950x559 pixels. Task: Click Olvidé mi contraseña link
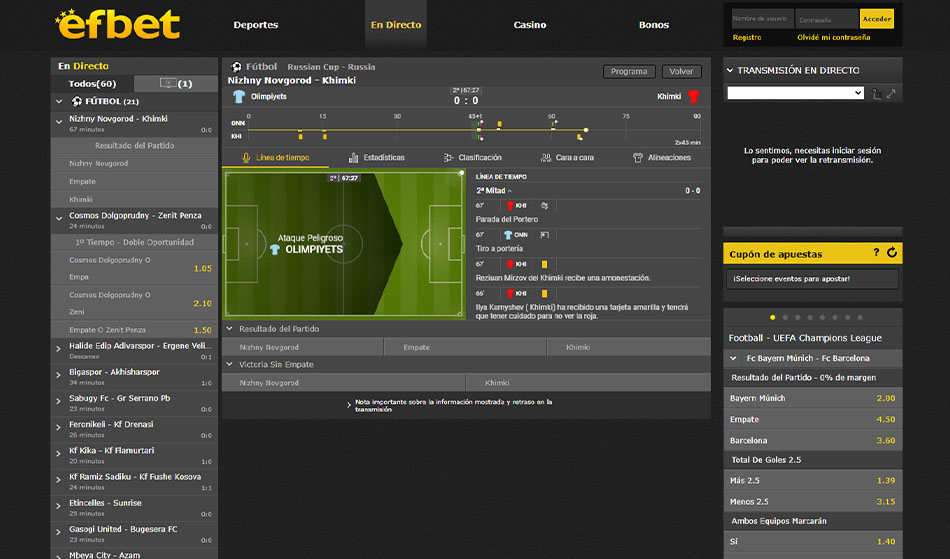tap(834, 38)
